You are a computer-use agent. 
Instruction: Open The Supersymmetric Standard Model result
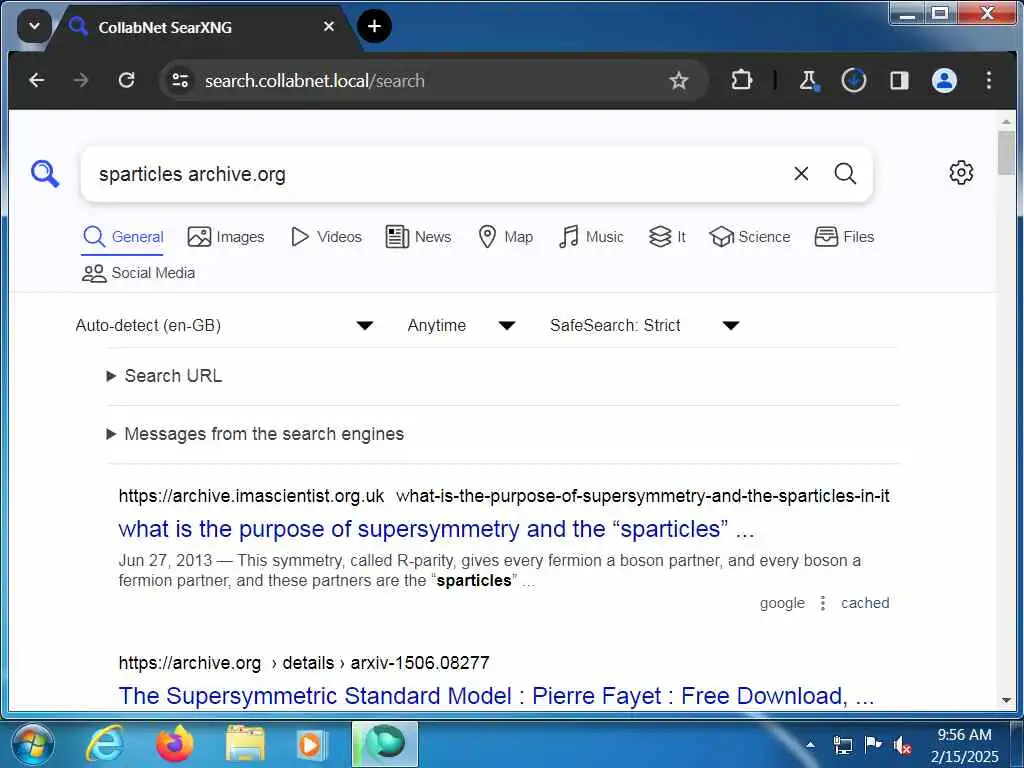(496, 696)
